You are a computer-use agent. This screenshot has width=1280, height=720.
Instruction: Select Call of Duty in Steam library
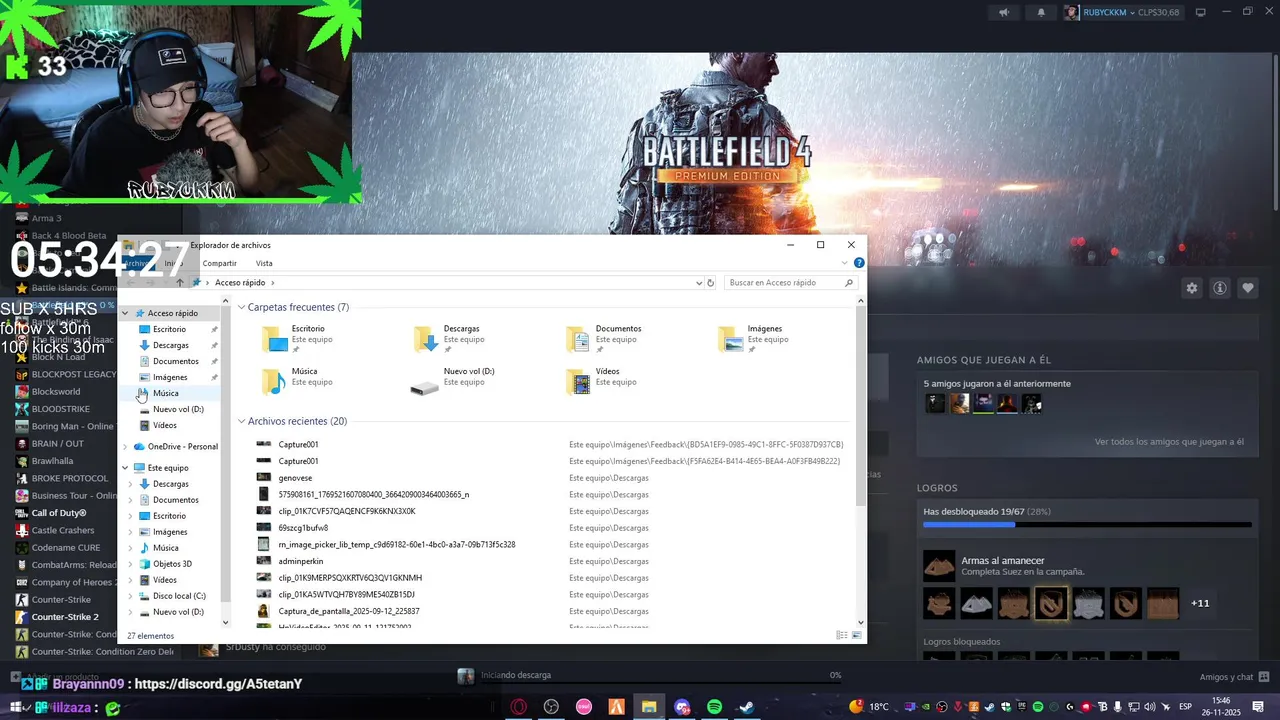(59, 513)
